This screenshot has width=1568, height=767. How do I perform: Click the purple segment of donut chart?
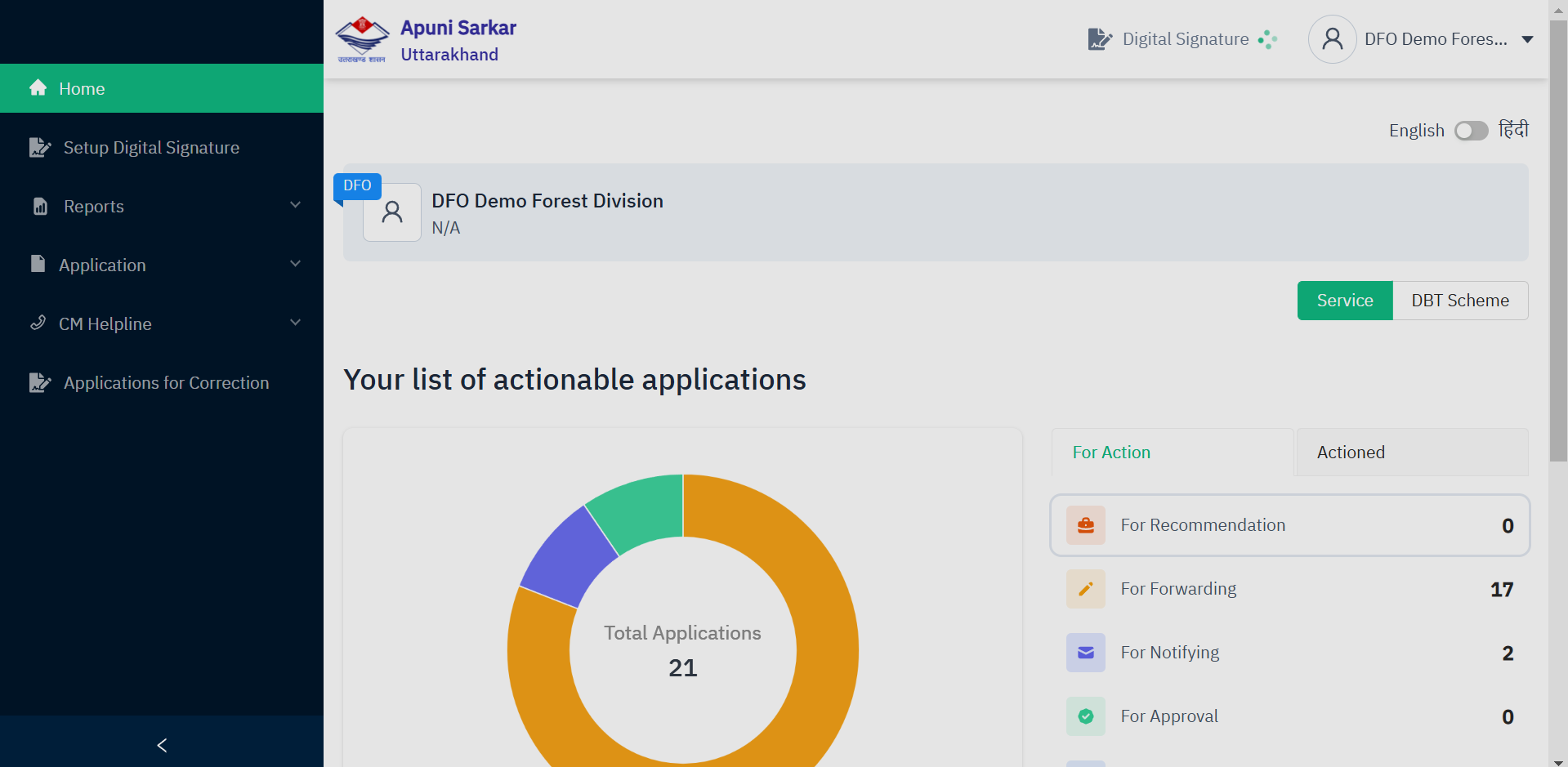point(567,560)
